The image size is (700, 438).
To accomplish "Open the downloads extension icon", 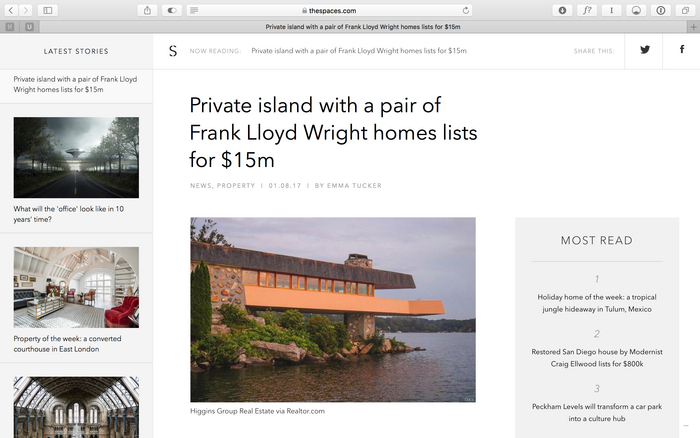I will [x=562, y=10].
